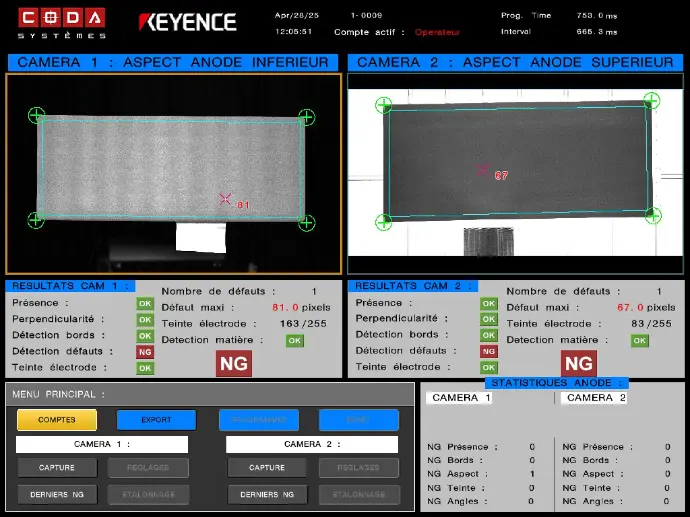This screenshot has width=690, height=517.
Task: Click the Cam 1 Teinte électrode OK indicator
Action: tap(145, 368)
